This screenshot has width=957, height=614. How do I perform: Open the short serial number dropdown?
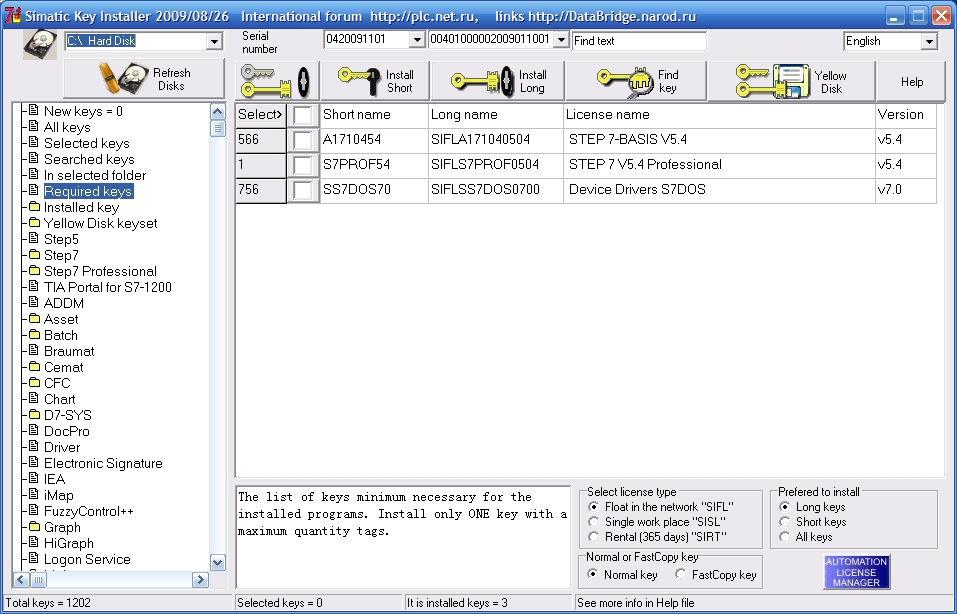coord(417,40)
